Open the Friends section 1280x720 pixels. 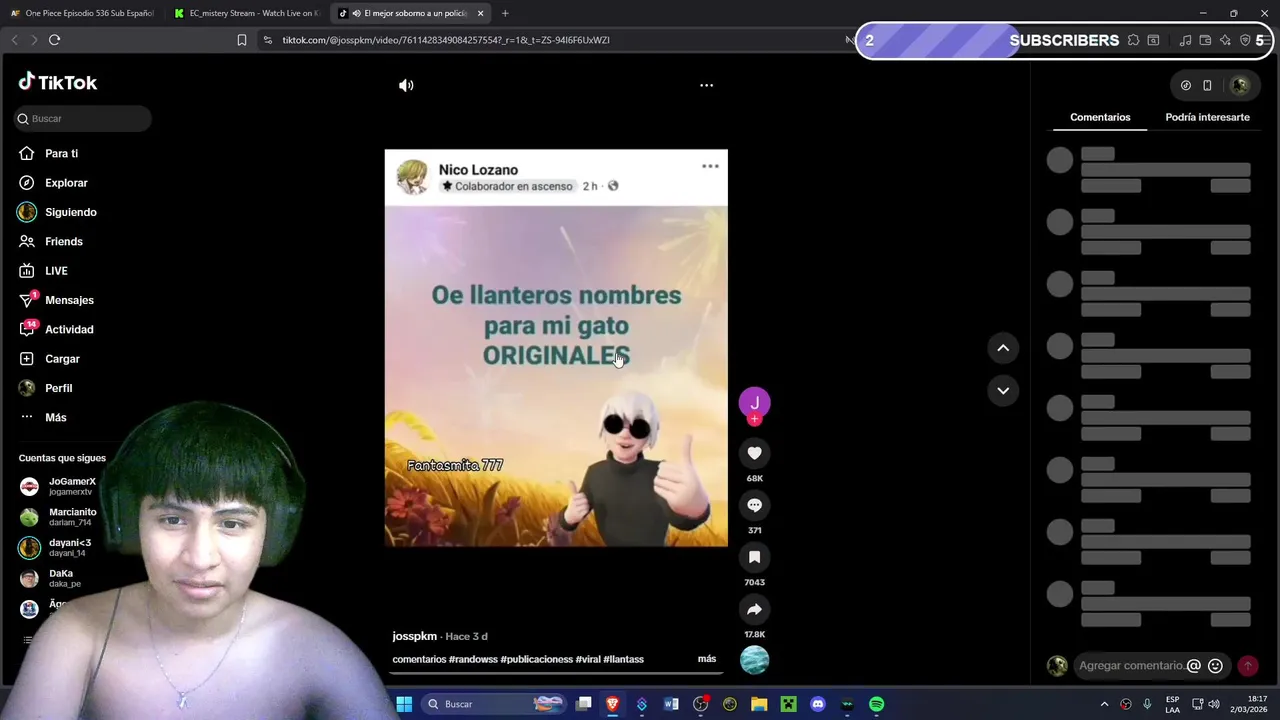[x=63, y=241]
